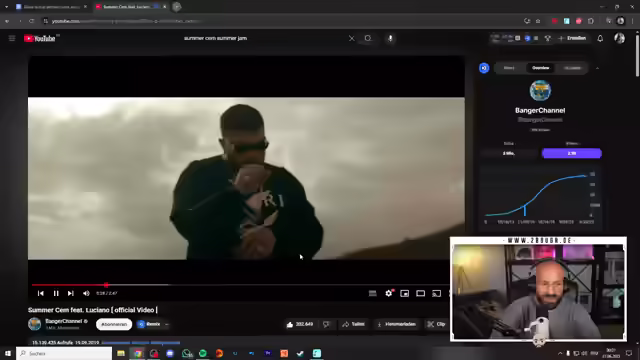Subscribe with the Abonnieren button

point(114,324)
